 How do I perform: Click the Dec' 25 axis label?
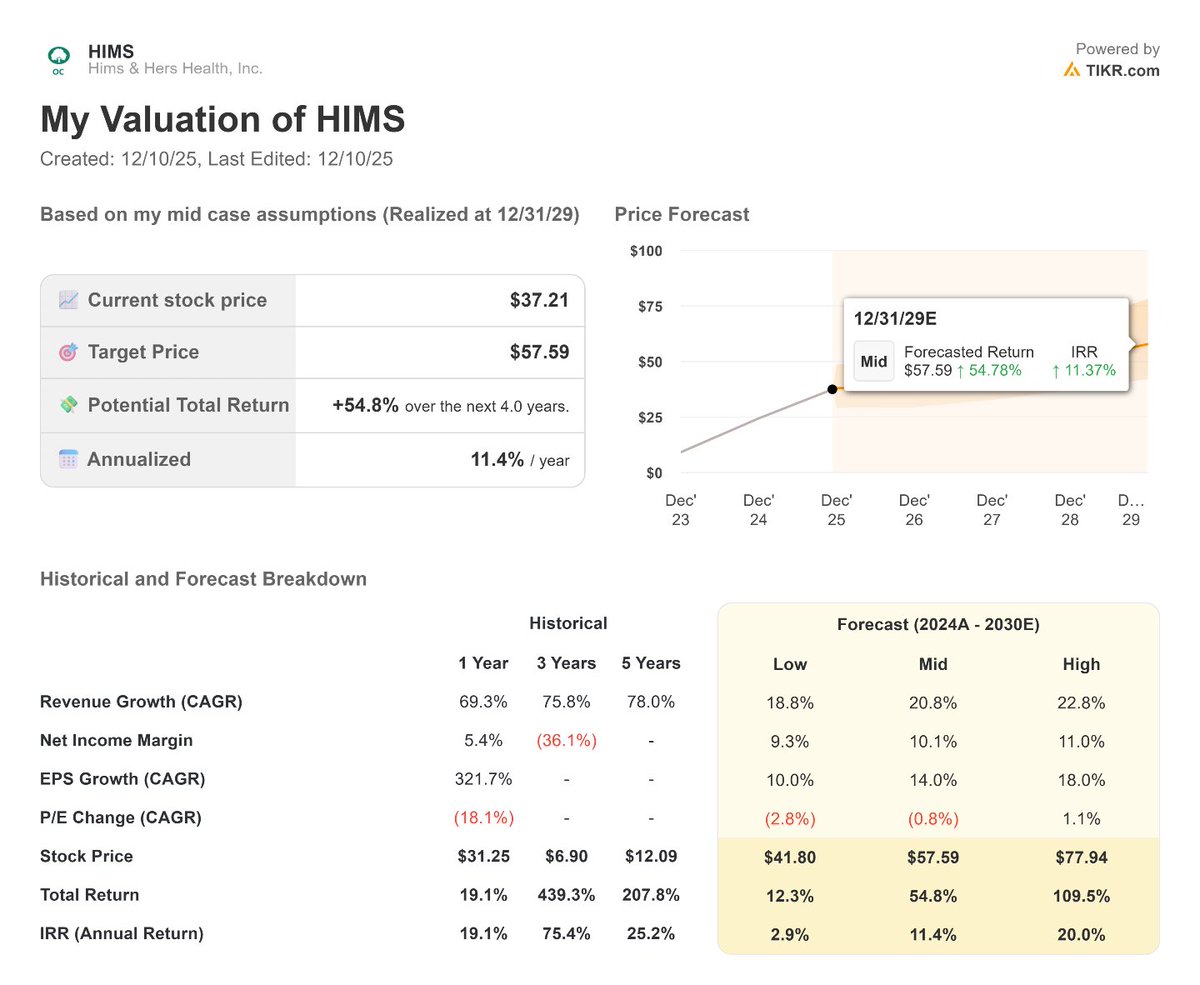point(836,509)
